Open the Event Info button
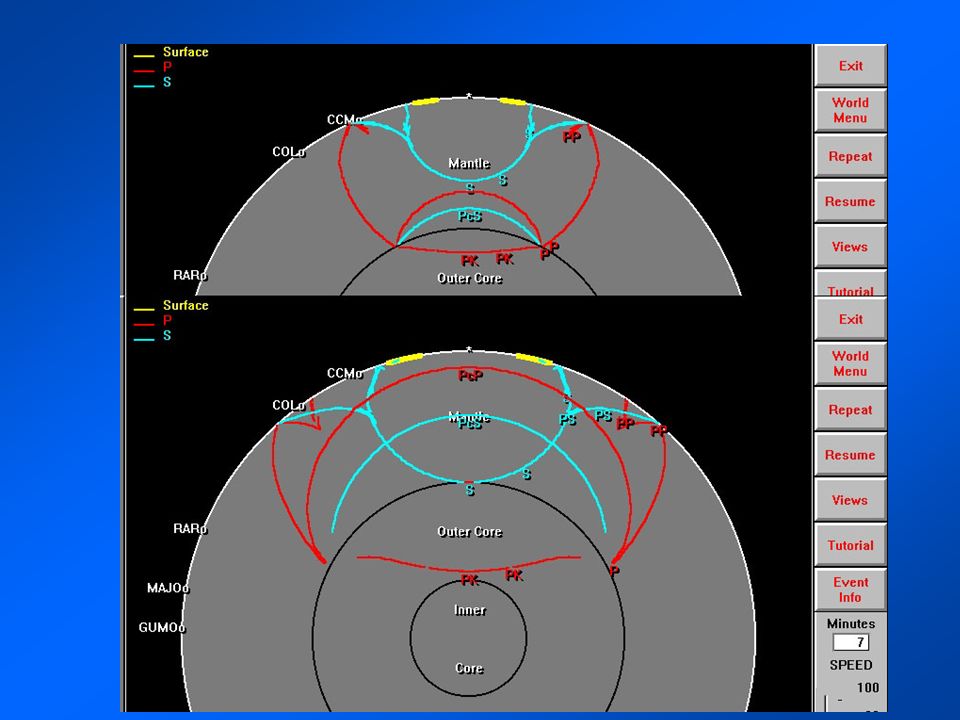The image size is (960, 720). coord(850,590)
